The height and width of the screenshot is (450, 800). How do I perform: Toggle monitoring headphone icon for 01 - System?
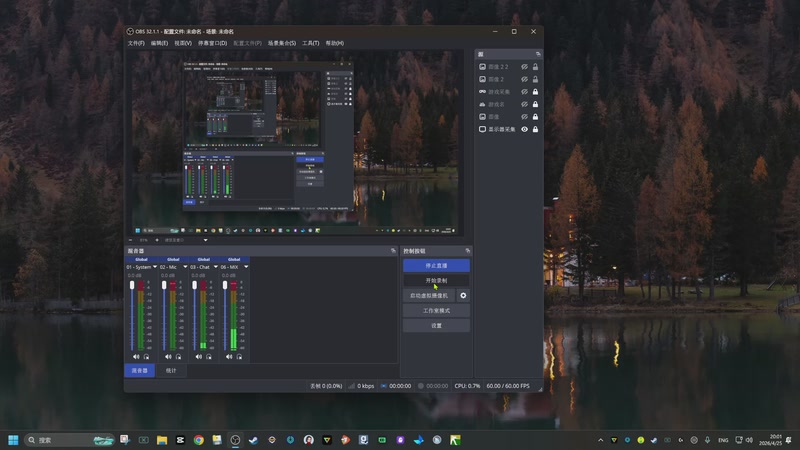pyautogui.click(x=146, y=357)
